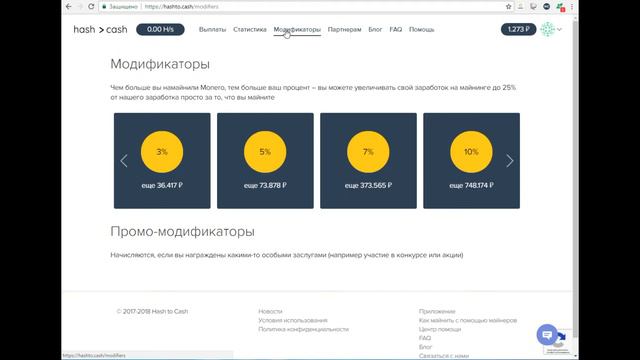Open the Политика конфиденциальности footer link

304,329
